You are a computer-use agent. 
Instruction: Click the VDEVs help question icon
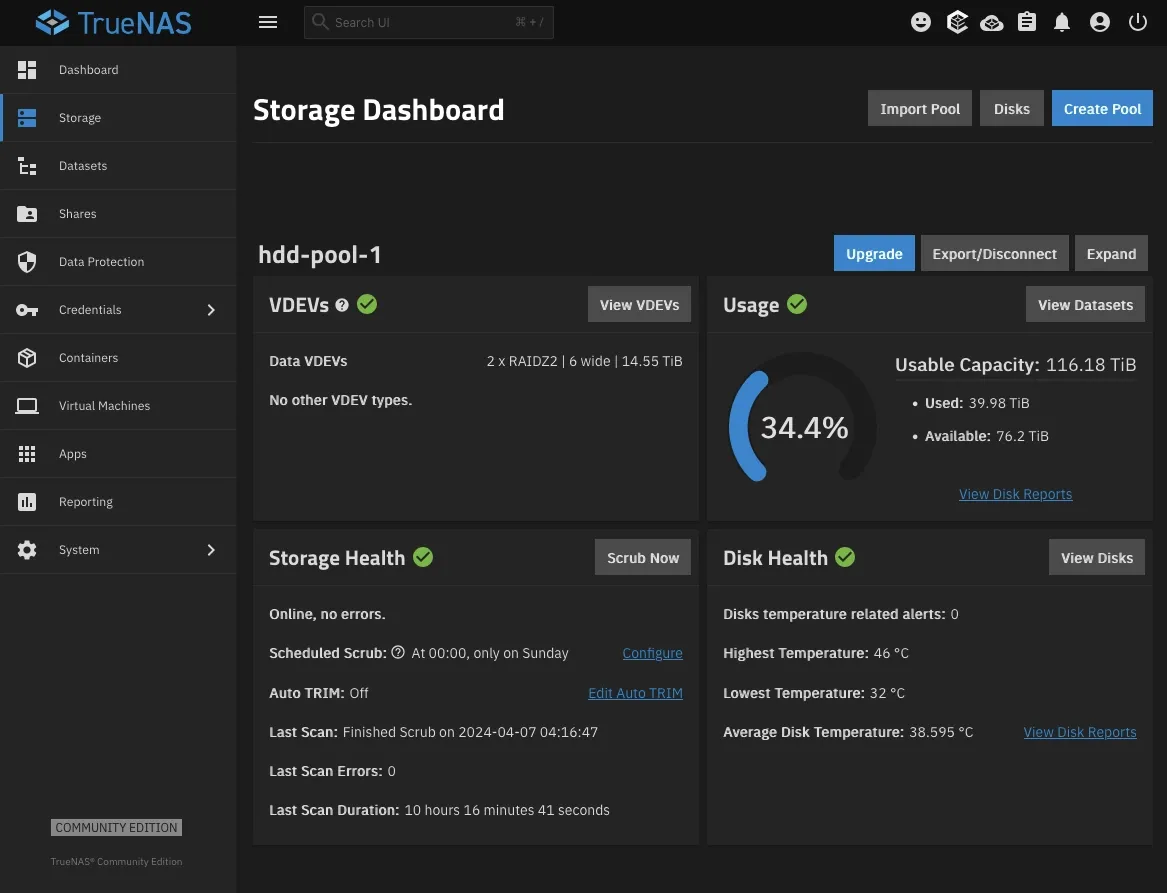(x=342, y=304)
